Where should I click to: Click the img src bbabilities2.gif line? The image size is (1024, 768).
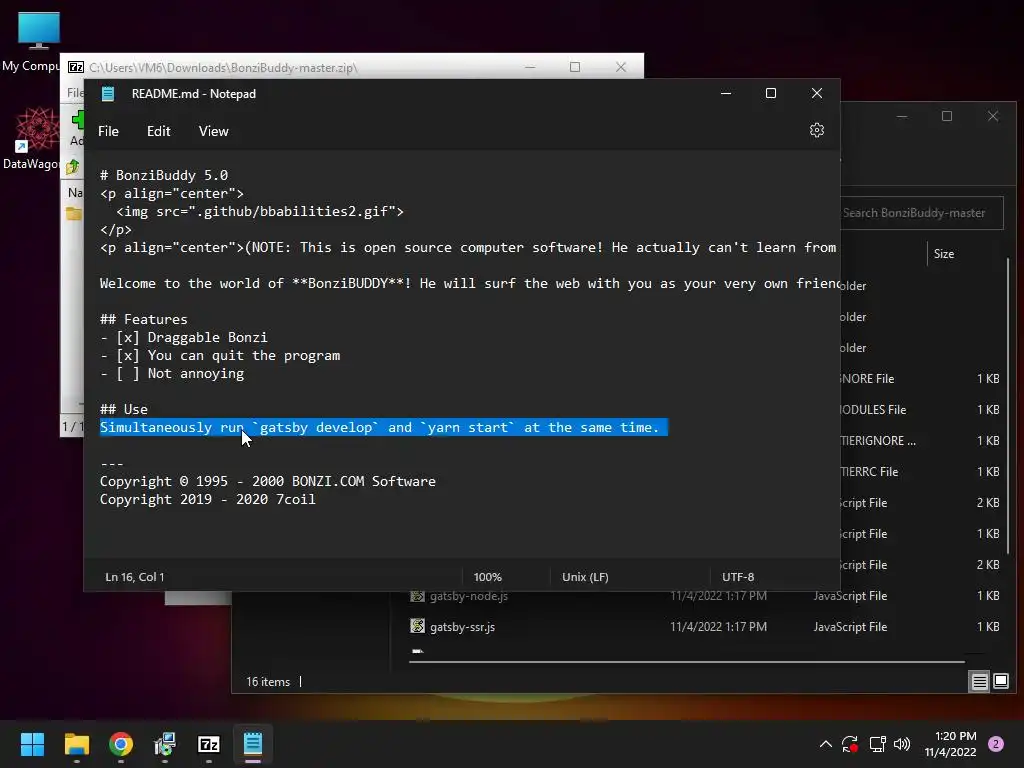pyautogui.click(x=260, y=212)
